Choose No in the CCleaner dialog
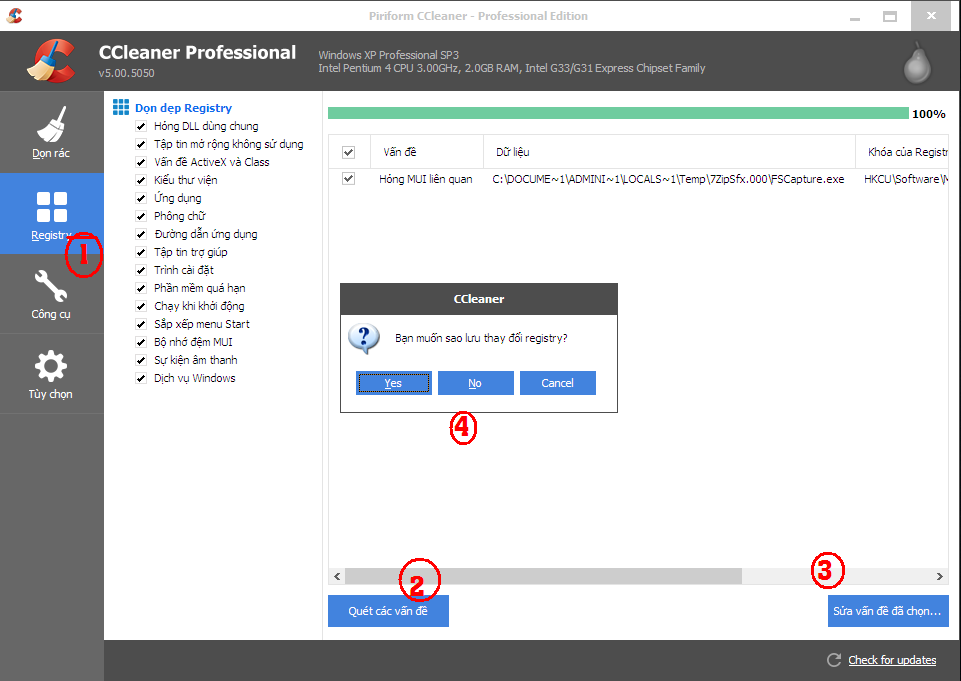The width and height of the screenshot is (961, 681). 475,383
